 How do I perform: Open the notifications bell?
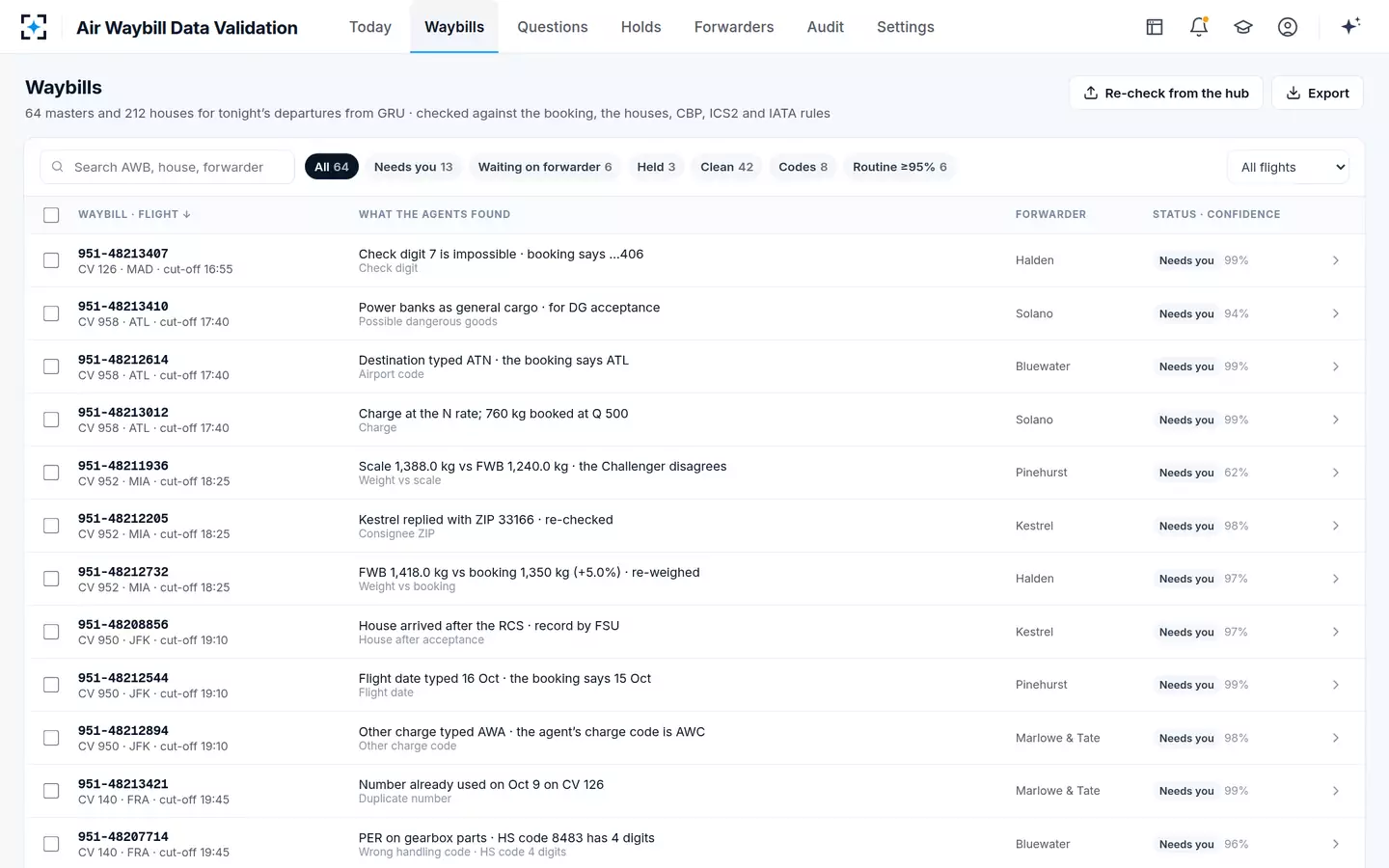click(x=1199, y=27)
